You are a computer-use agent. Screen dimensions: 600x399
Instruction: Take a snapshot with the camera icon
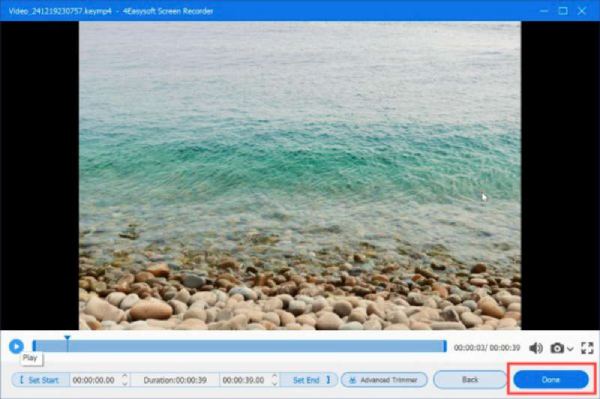557,348
